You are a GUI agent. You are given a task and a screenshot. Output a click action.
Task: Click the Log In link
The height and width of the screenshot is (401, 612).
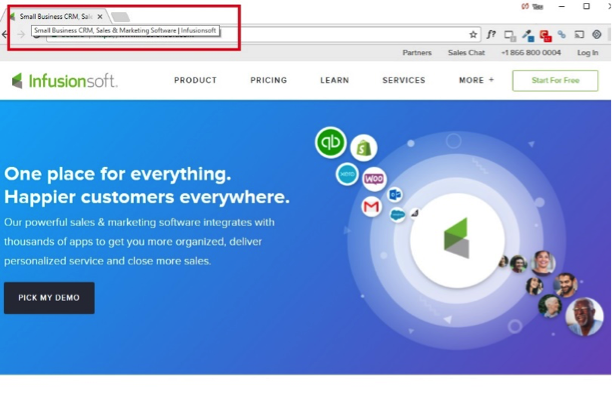tap(587, 53)
